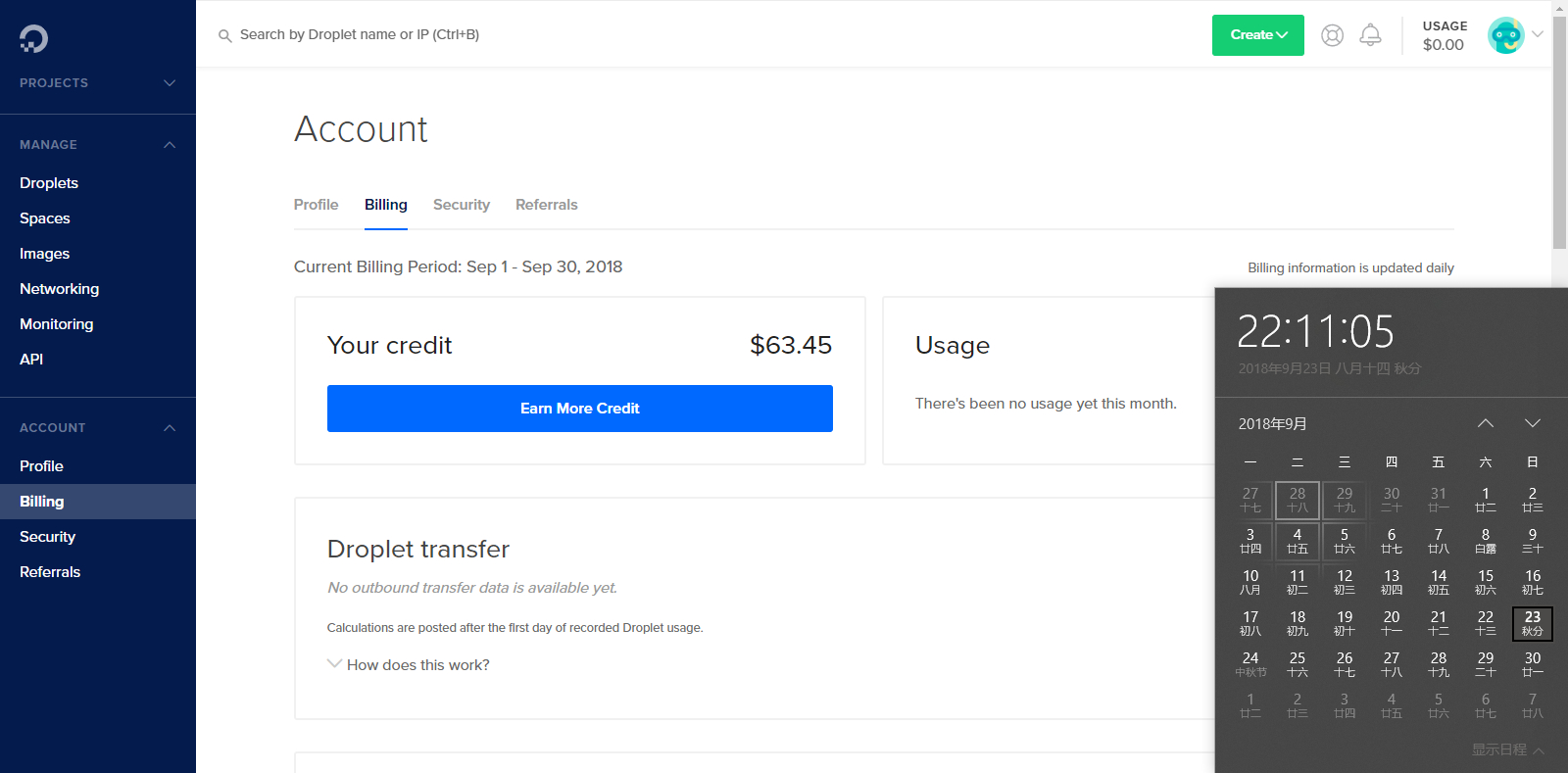Switch to the Security tab

tap(461, 205)
